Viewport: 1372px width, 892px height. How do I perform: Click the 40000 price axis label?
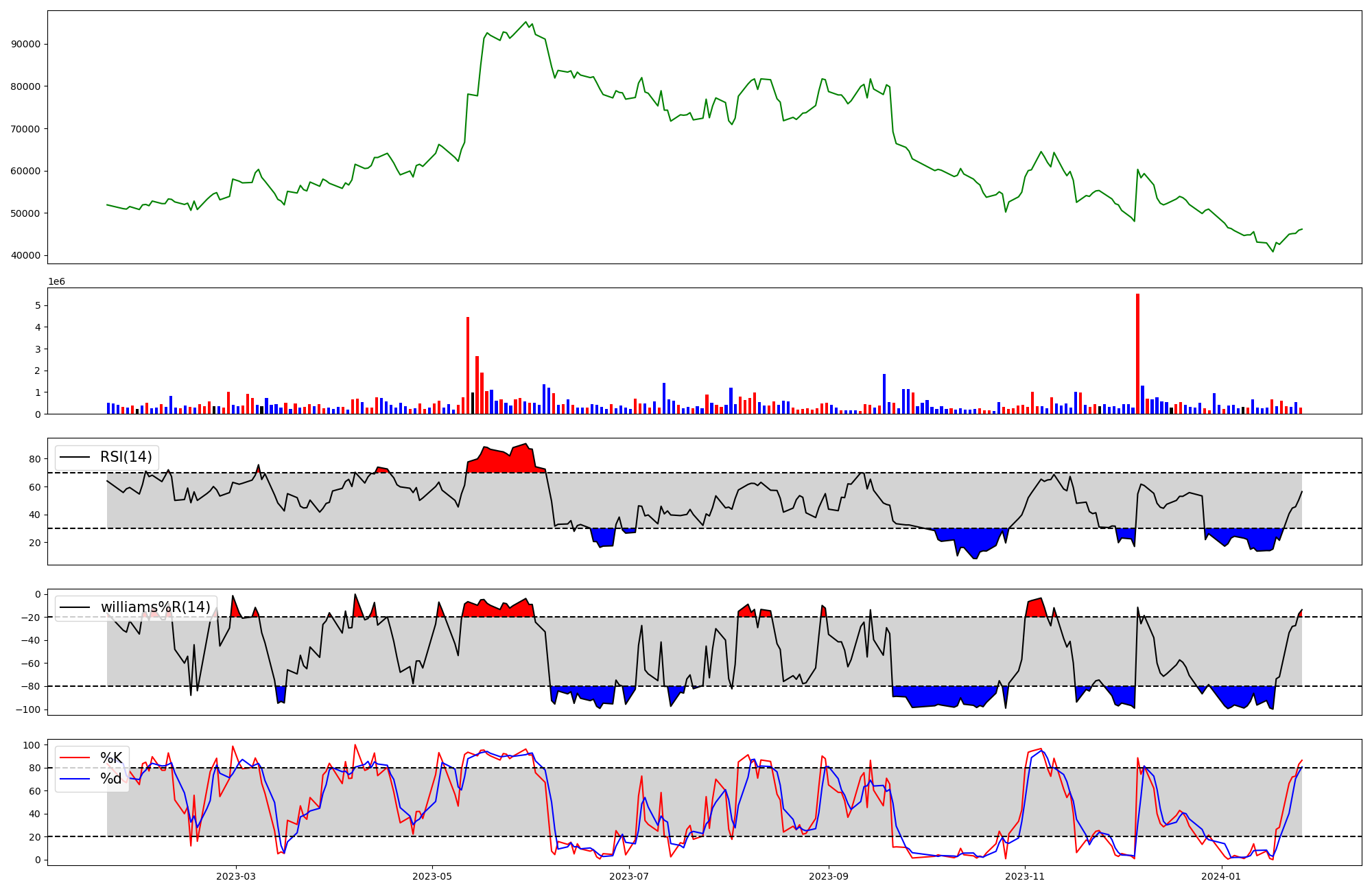coord(27,255)
